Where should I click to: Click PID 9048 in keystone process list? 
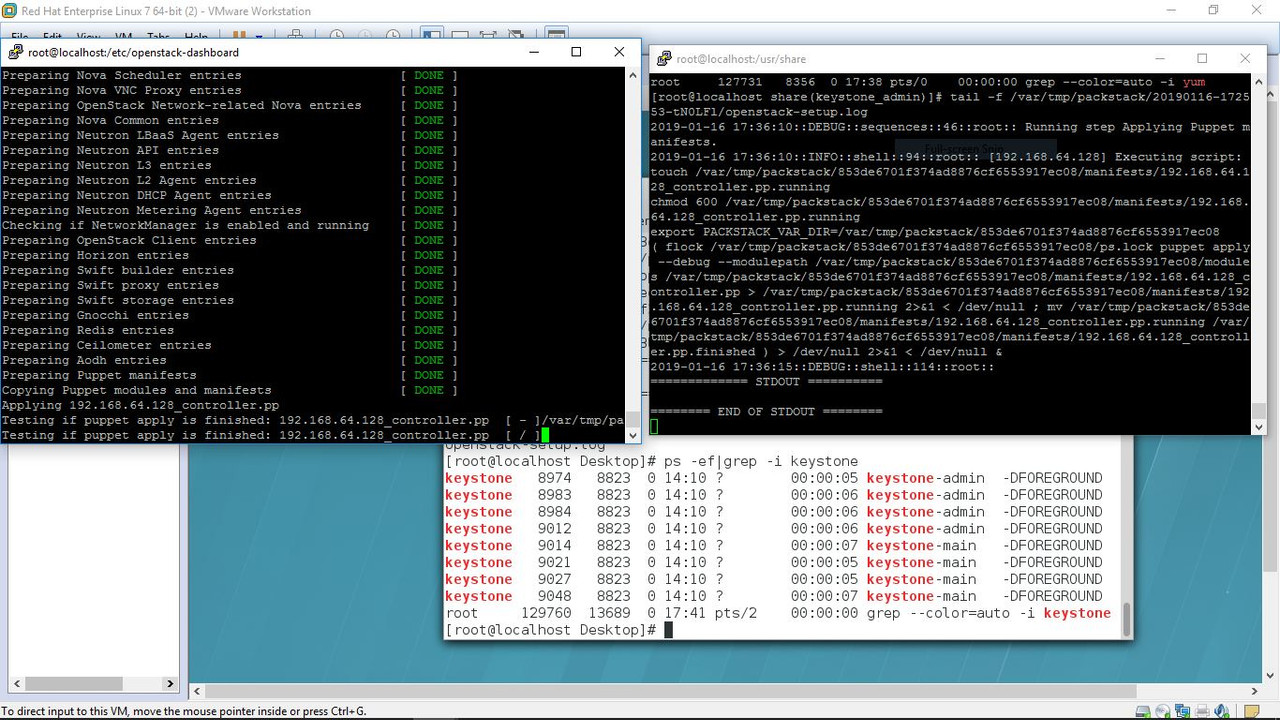554,596
